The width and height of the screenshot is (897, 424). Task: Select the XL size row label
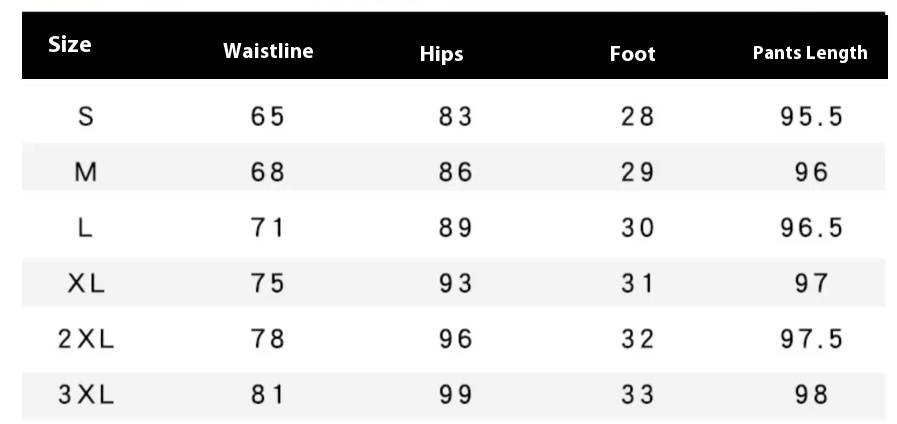[86, 284]
